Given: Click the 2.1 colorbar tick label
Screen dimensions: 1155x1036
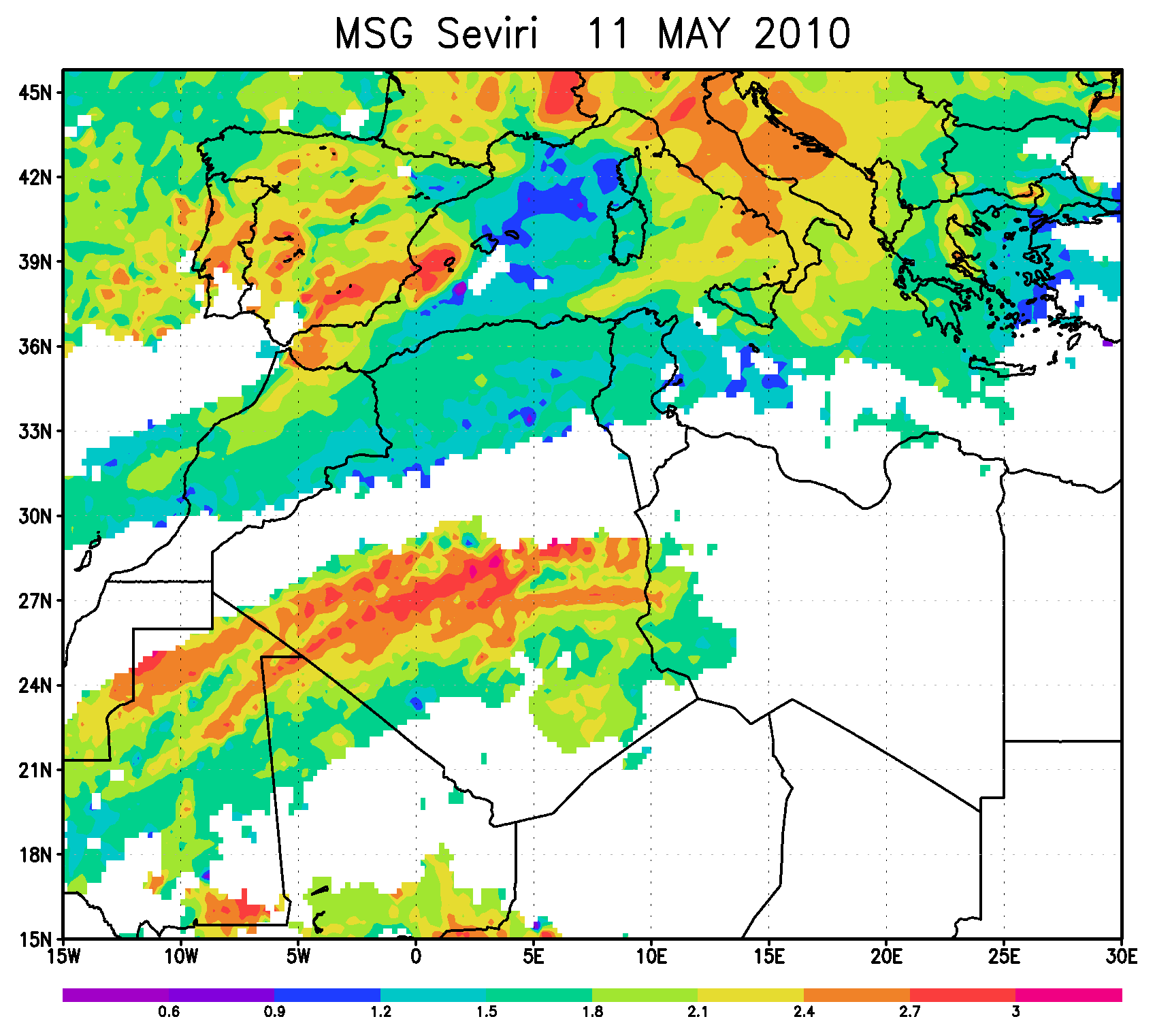Looking at the screenshot, I should [x=698, y=1012].
